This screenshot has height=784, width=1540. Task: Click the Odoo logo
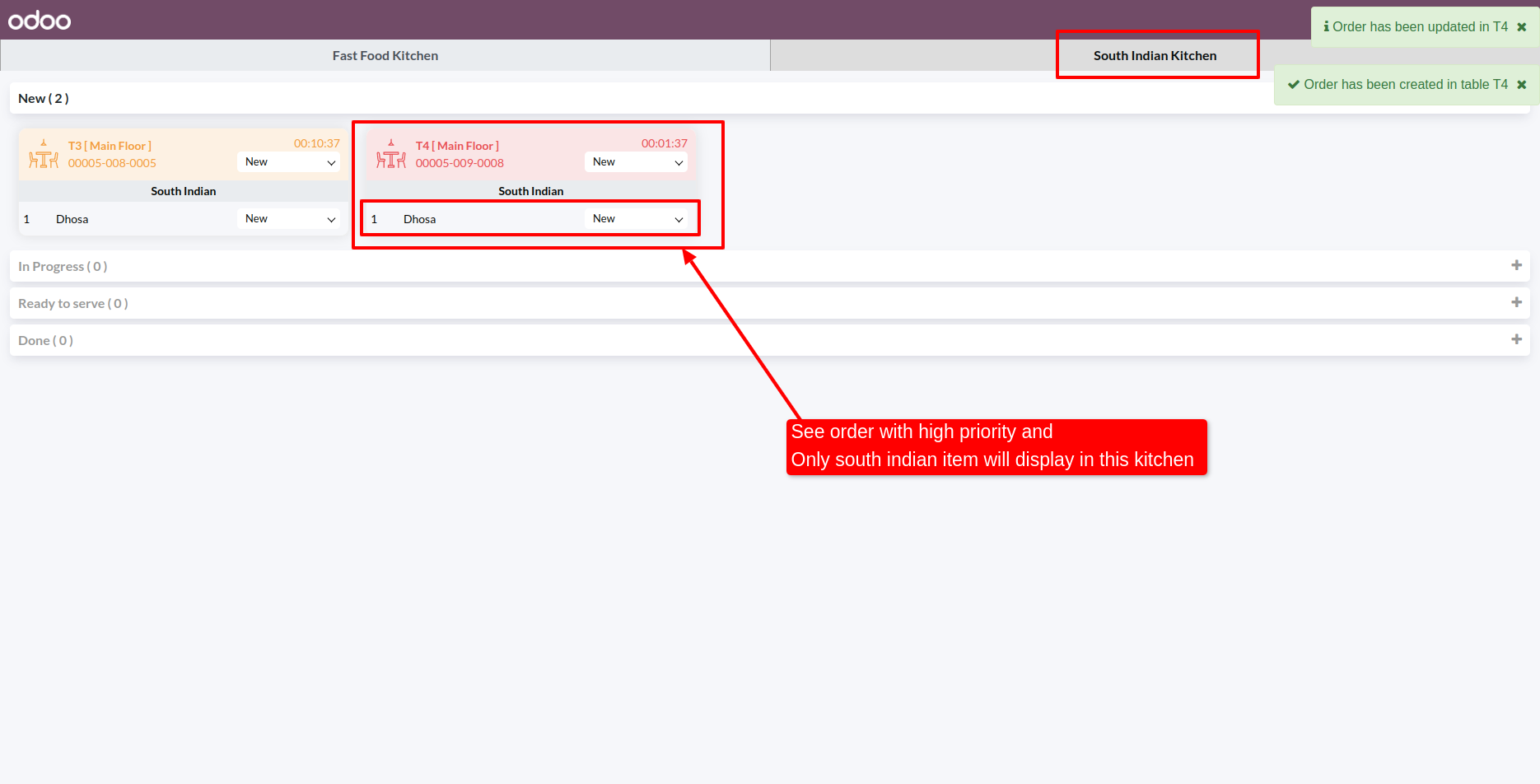tap(40, 20)
